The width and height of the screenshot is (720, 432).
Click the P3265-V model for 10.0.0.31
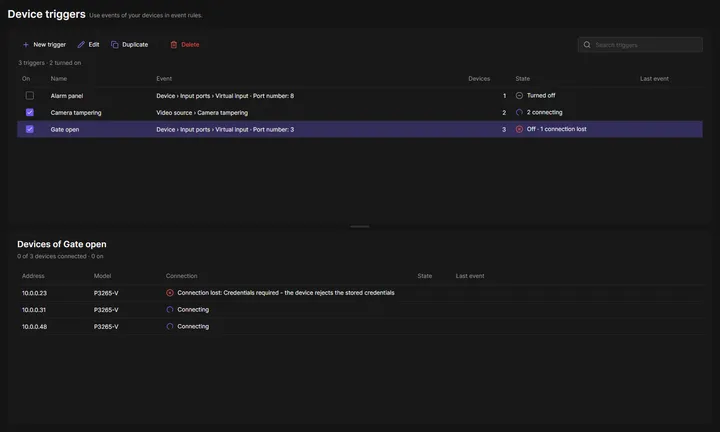click(x=106, y=310)
